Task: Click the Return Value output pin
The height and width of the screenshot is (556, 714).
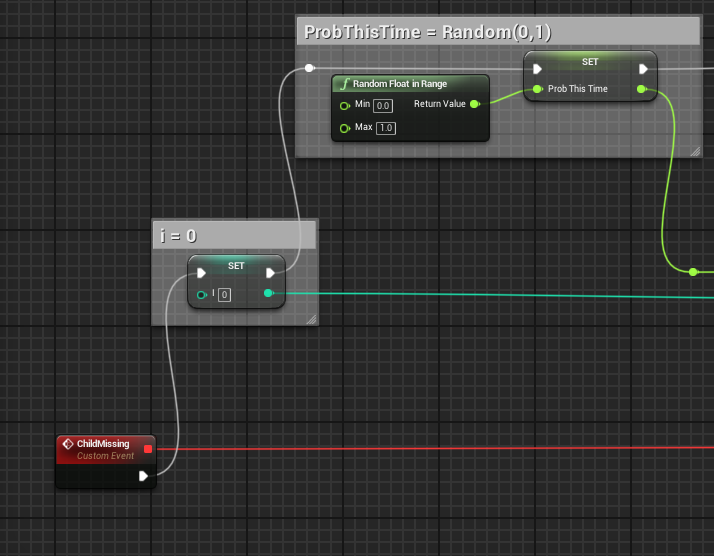Action: (x=474, y=104)
